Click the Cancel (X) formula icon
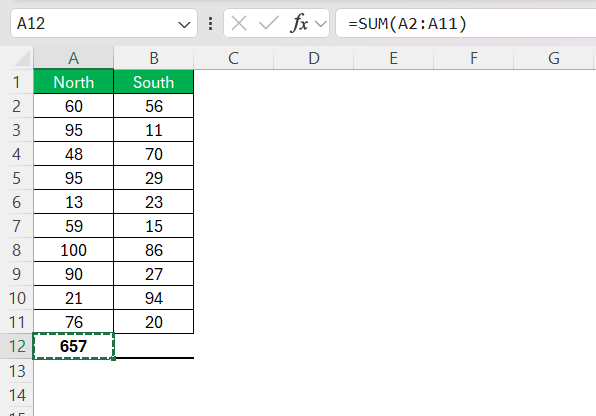 click(x=239, y=24)
